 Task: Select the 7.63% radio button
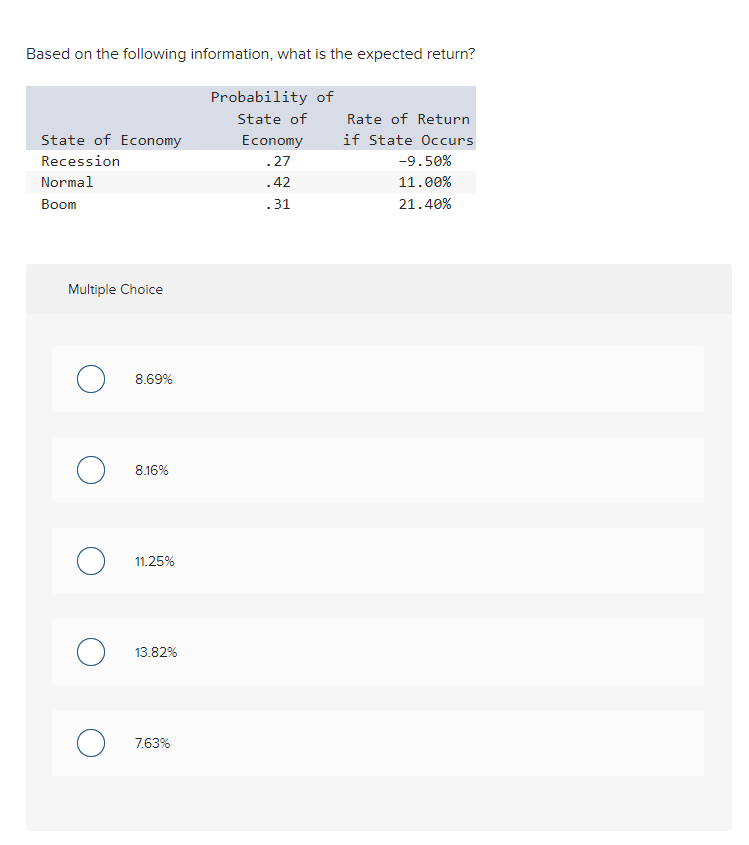tap(91, 743)
